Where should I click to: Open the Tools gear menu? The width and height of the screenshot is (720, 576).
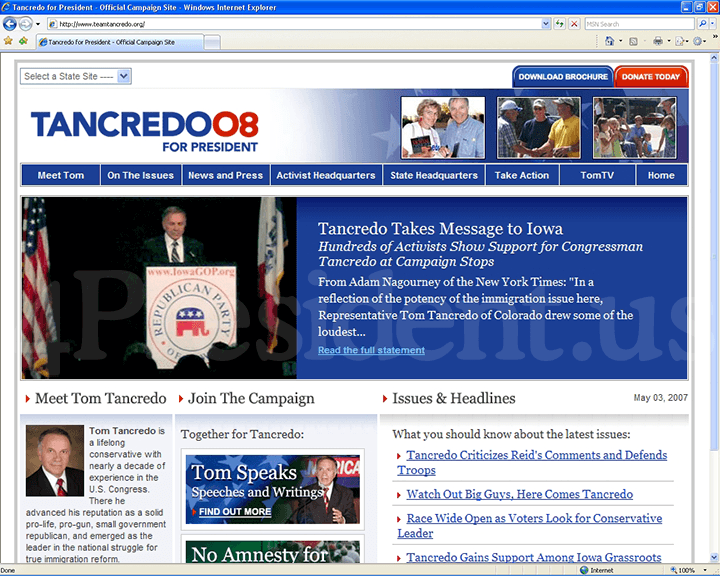pyautogui.click(x=698, y=41)
